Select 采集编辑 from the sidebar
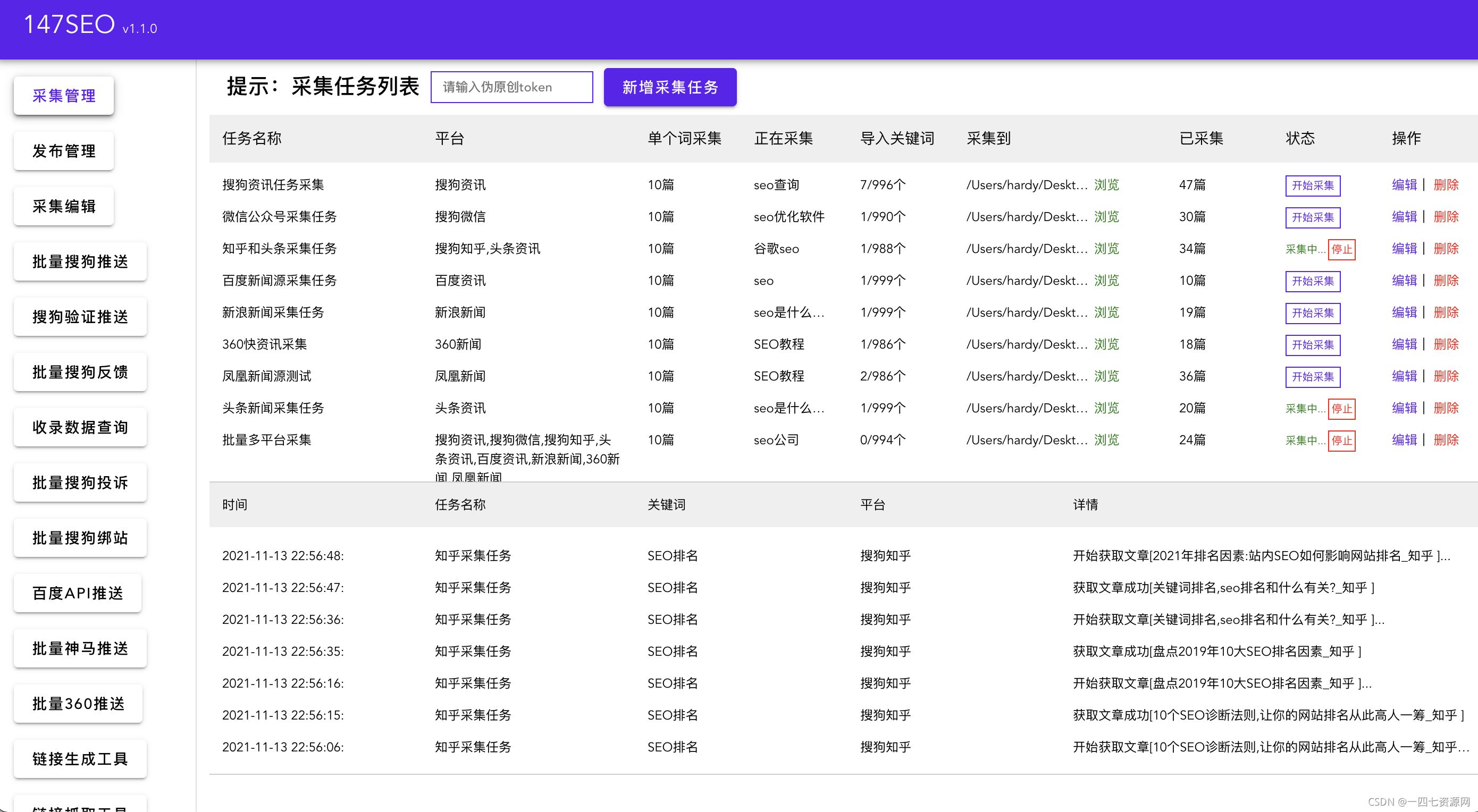Screen dimensions: 1478x812 63,206
